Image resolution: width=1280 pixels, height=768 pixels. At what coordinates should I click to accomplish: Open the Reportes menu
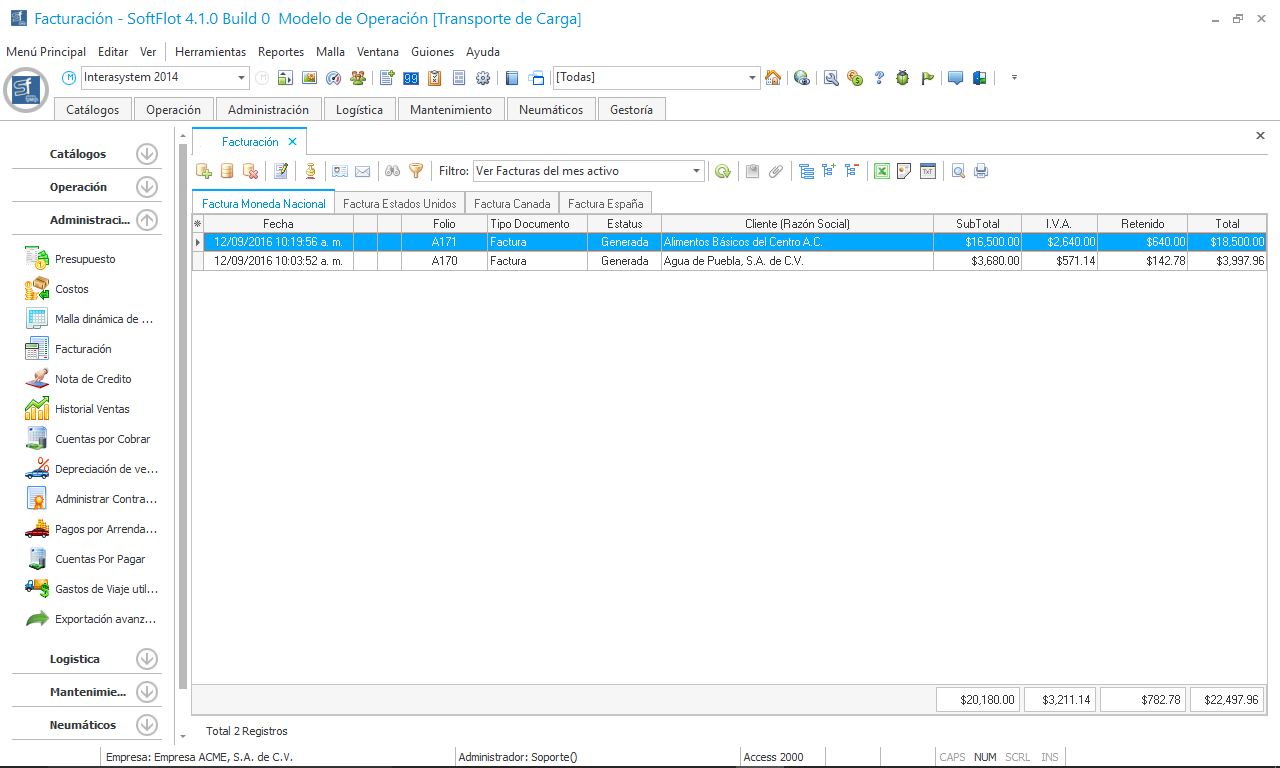pyautogui.click(x=280, y=52)
